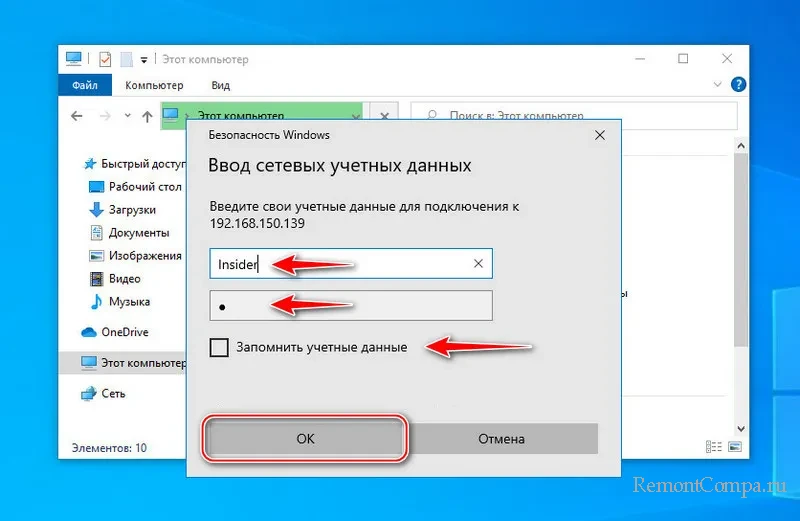
Task: Enable Запомнить учетные данные checkbox
Action: click(x=219, y=348)
